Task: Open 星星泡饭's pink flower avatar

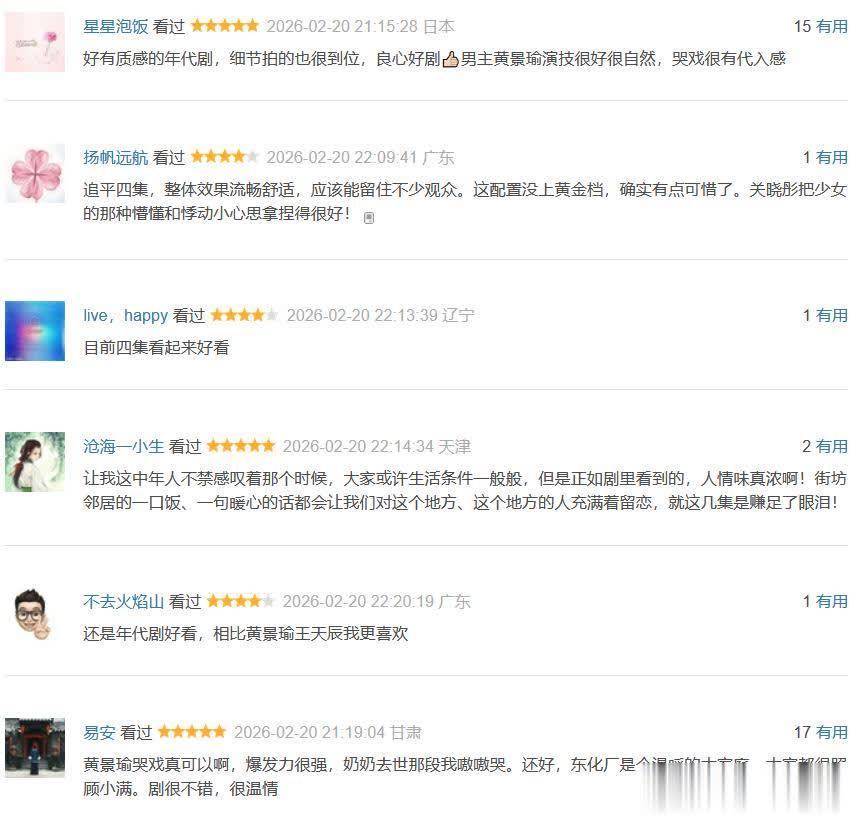Action: tap(35, 42)
